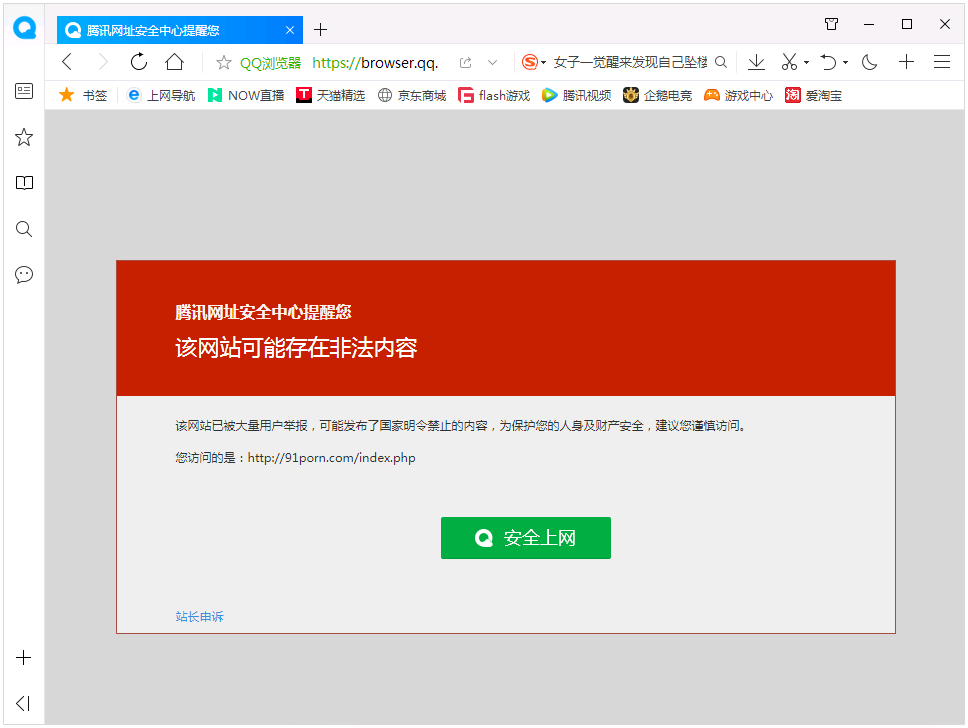Click the undo closed tab icon

[828, 62]
